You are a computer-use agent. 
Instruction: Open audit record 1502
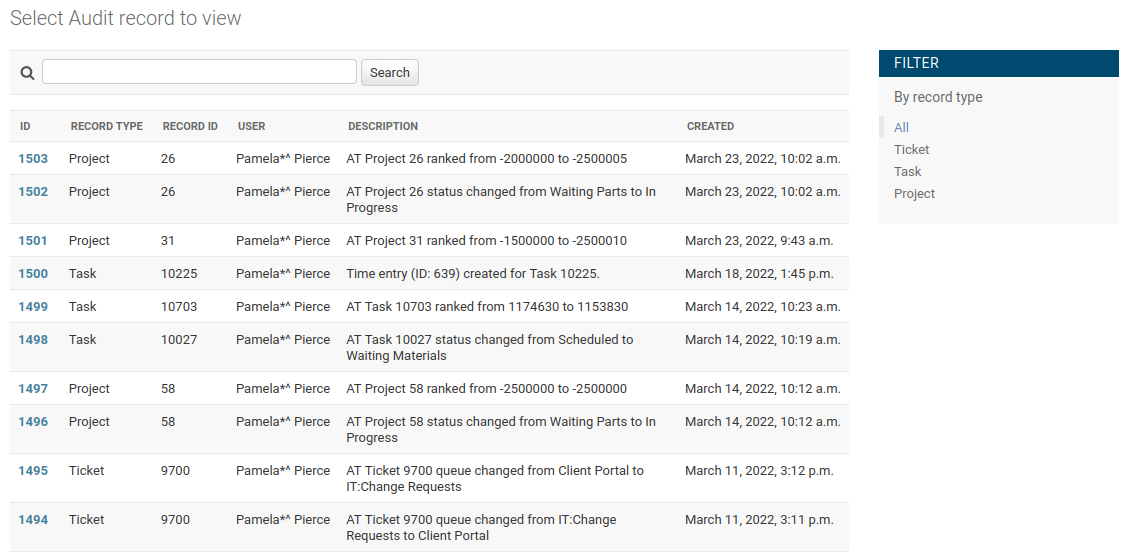pyautogui.click(x=33, y=192)
